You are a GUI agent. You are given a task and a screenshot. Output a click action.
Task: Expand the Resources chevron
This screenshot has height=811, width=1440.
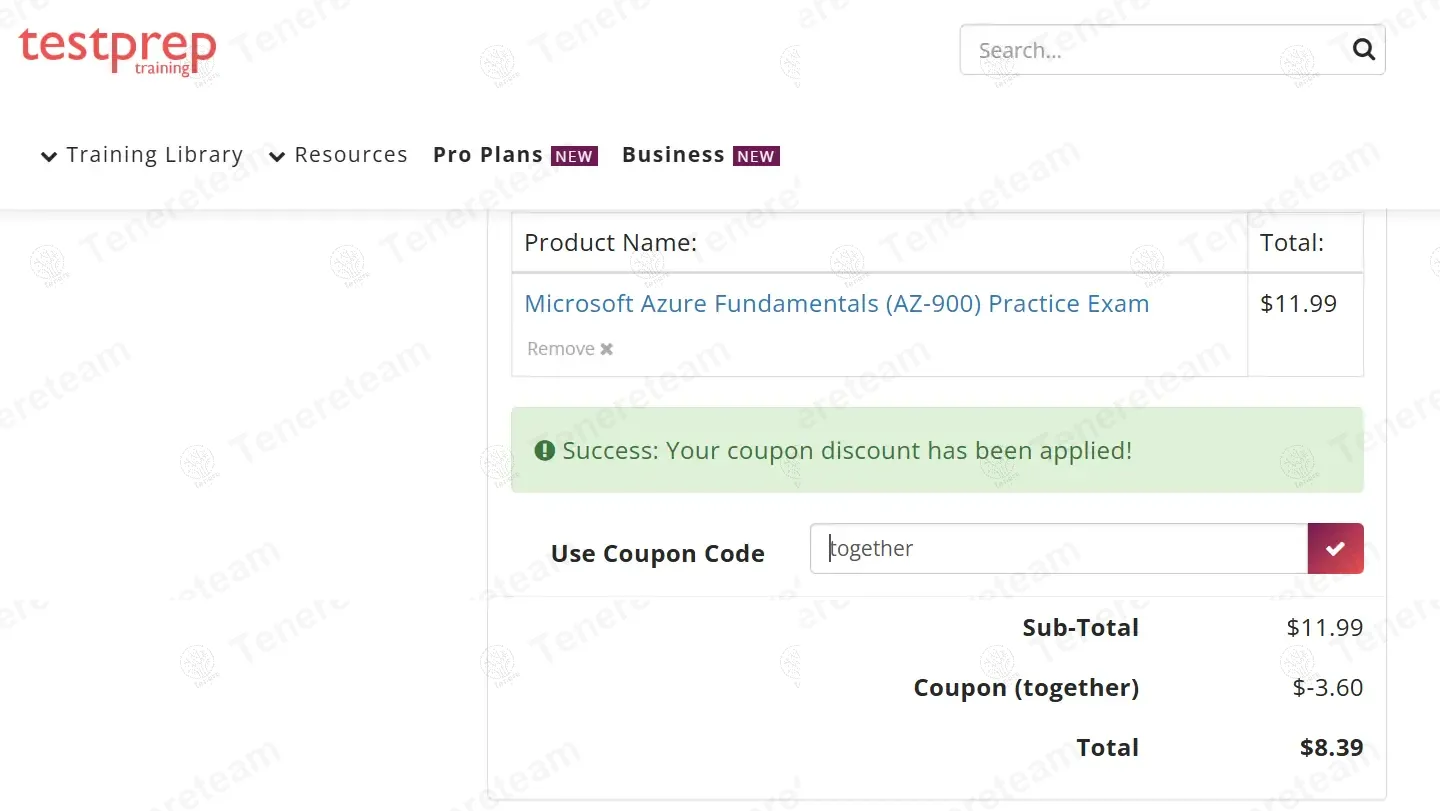[x=277, y=157]
